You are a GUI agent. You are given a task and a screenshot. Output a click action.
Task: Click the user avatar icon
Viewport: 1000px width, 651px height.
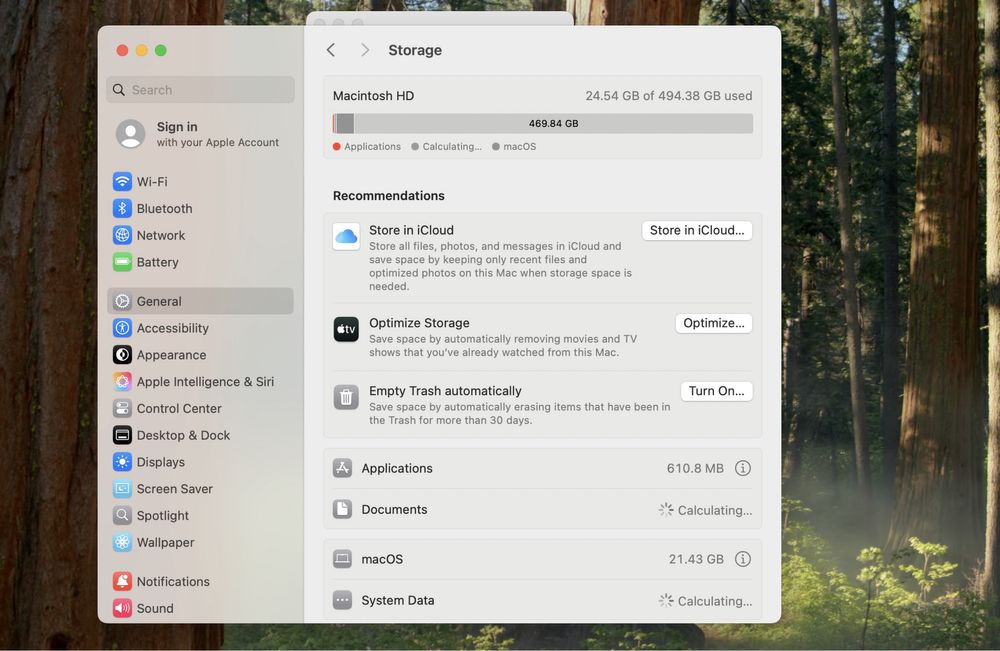tap(131, 134)
